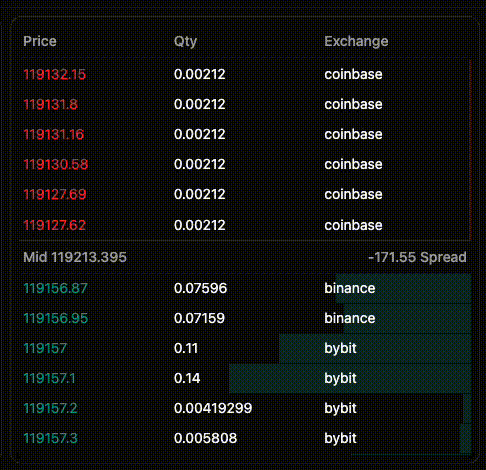Click coinbase in the 119131.8 row

353,104
